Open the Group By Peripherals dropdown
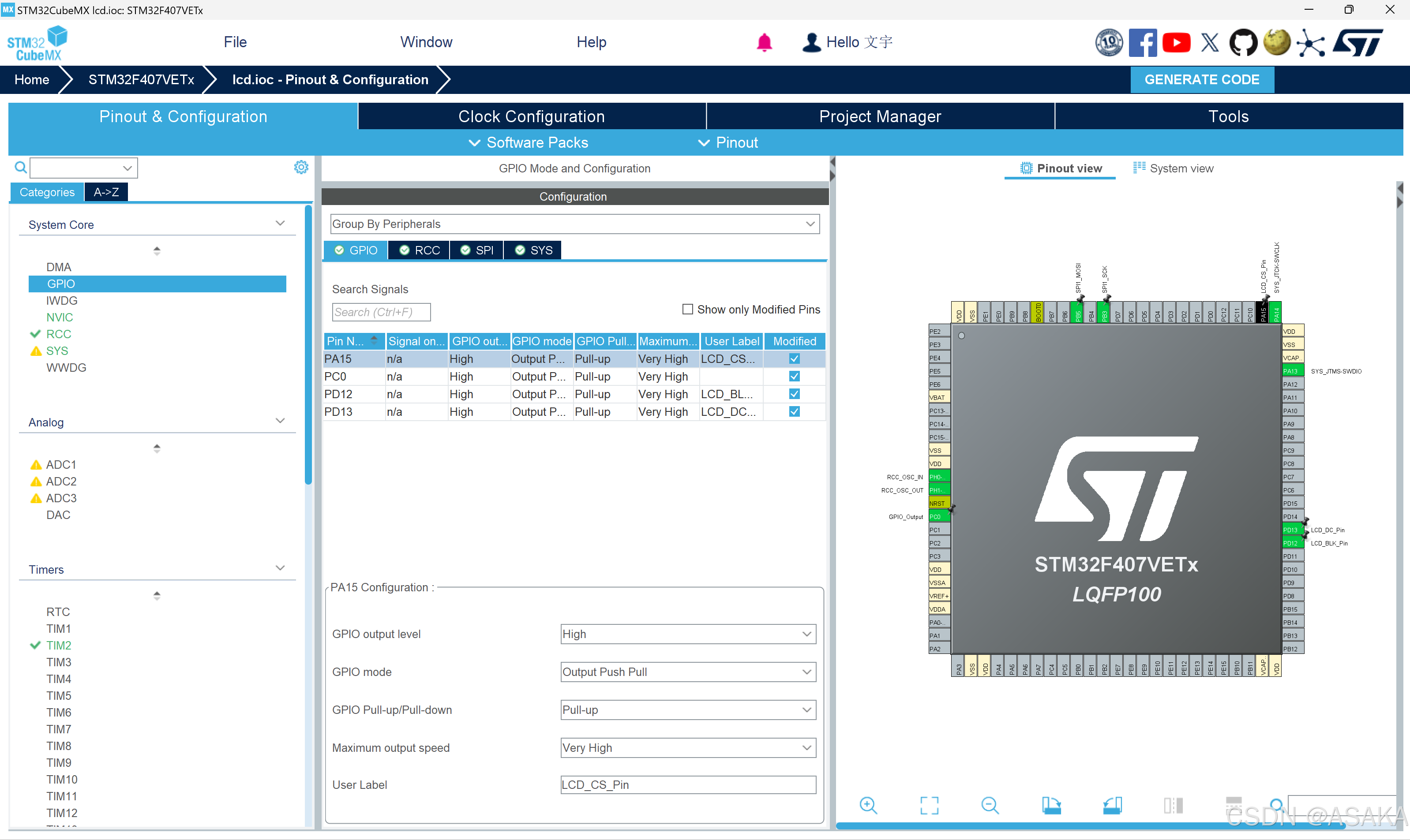This screenshot has height=840, width=1410. pos(574,224)
